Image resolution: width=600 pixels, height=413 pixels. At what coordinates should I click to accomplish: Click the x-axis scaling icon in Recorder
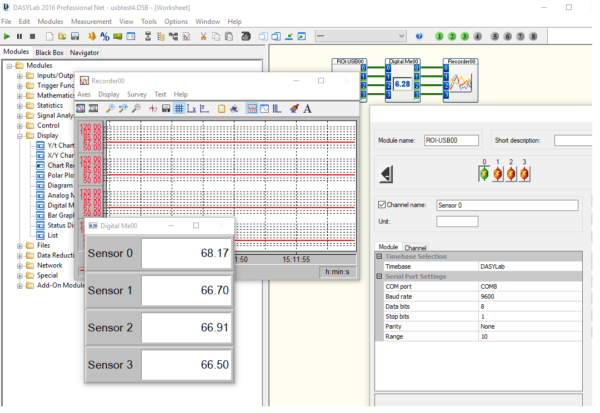[x=191, y=109]
